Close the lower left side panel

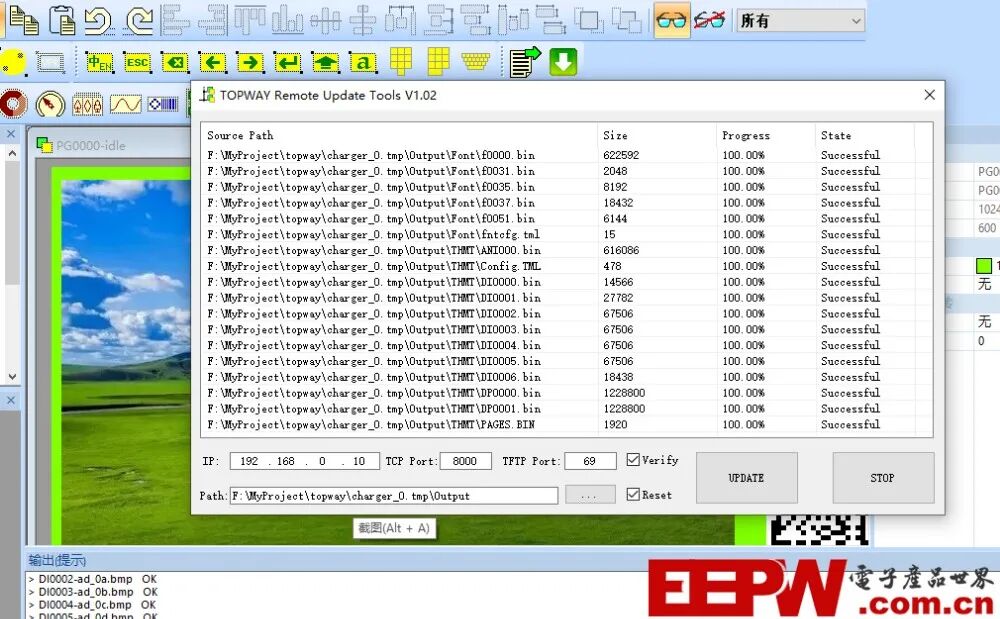[11, 400]
